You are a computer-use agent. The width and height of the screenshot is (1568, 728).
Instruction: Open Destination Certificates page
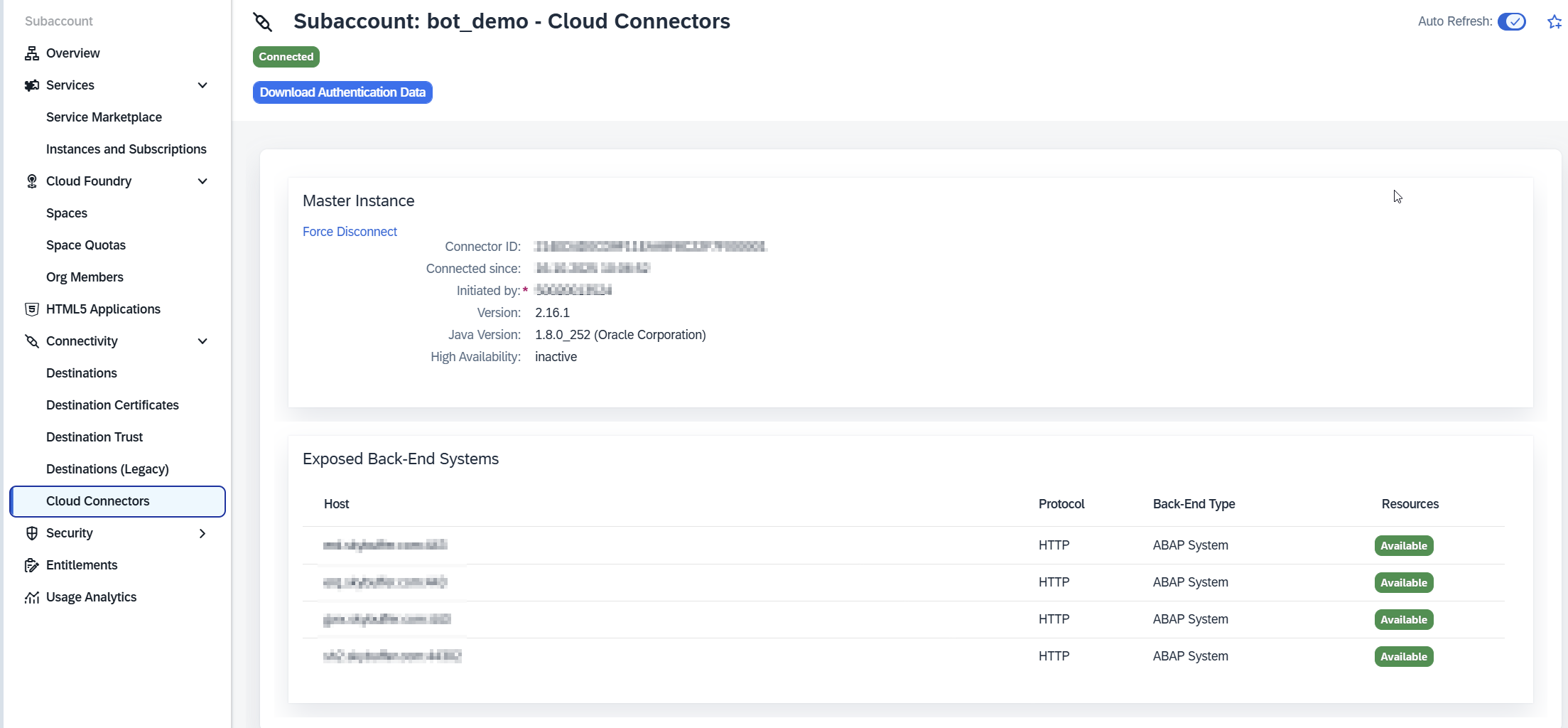click(x=112, y=405)
